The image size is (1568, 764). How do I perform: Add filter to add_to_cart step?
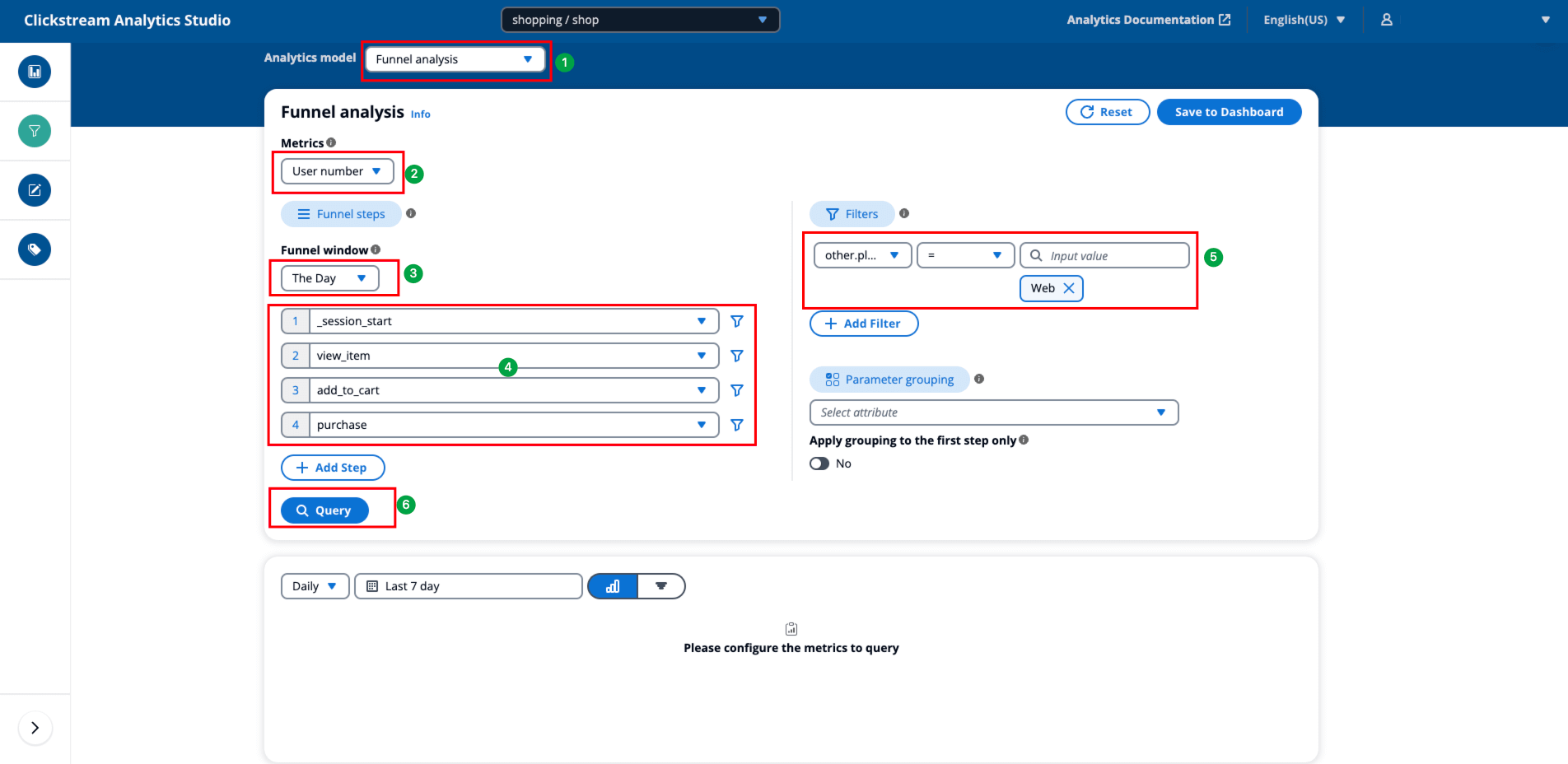pyautogui.click(x=737, y=390)
